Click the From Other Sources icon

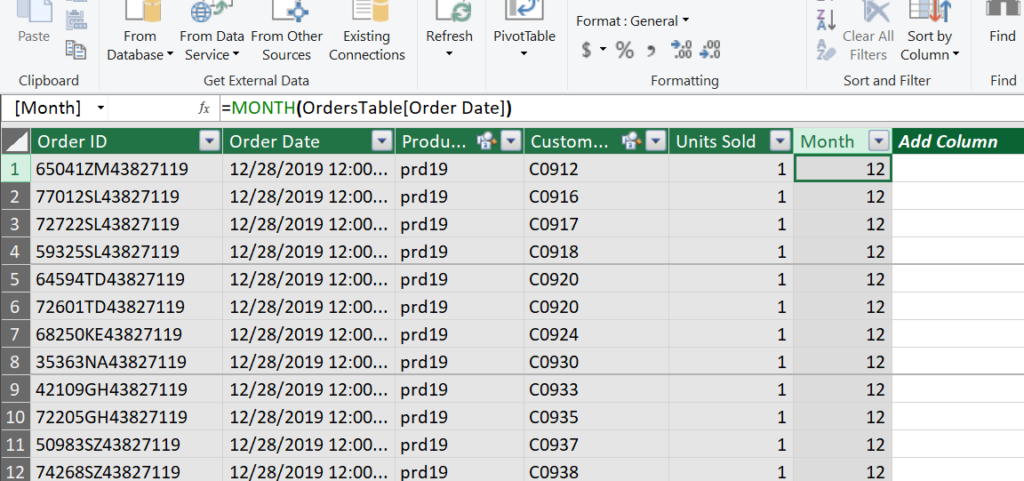point(287,14)
